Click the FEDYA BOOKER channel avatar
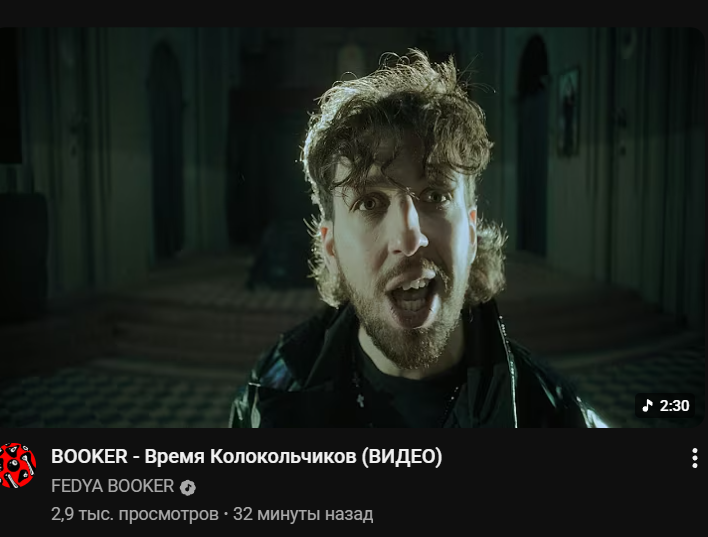The height and width of the screenshot is (537, 708). [x=17, y=465]
